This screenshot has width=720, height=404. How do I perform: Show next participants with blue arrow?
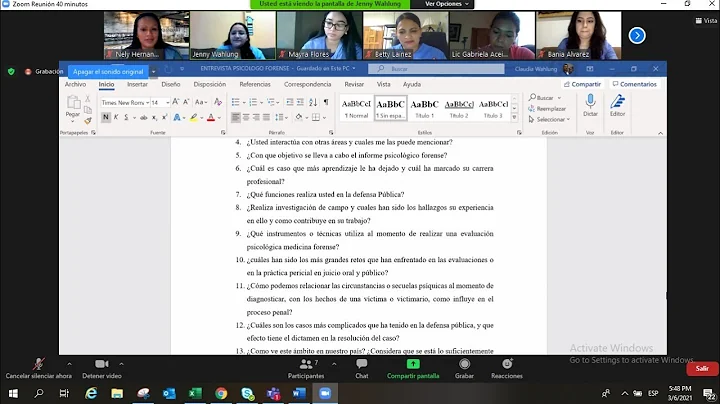pos(637,35)
